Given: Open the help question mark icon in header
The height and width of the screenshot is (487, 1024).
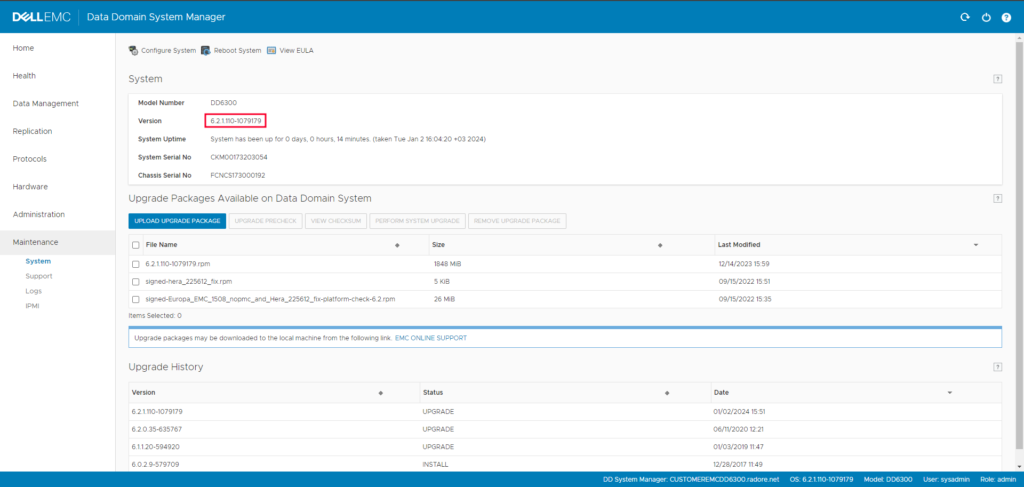Looking at the screenshot, I should click(x=1005, y=17).
